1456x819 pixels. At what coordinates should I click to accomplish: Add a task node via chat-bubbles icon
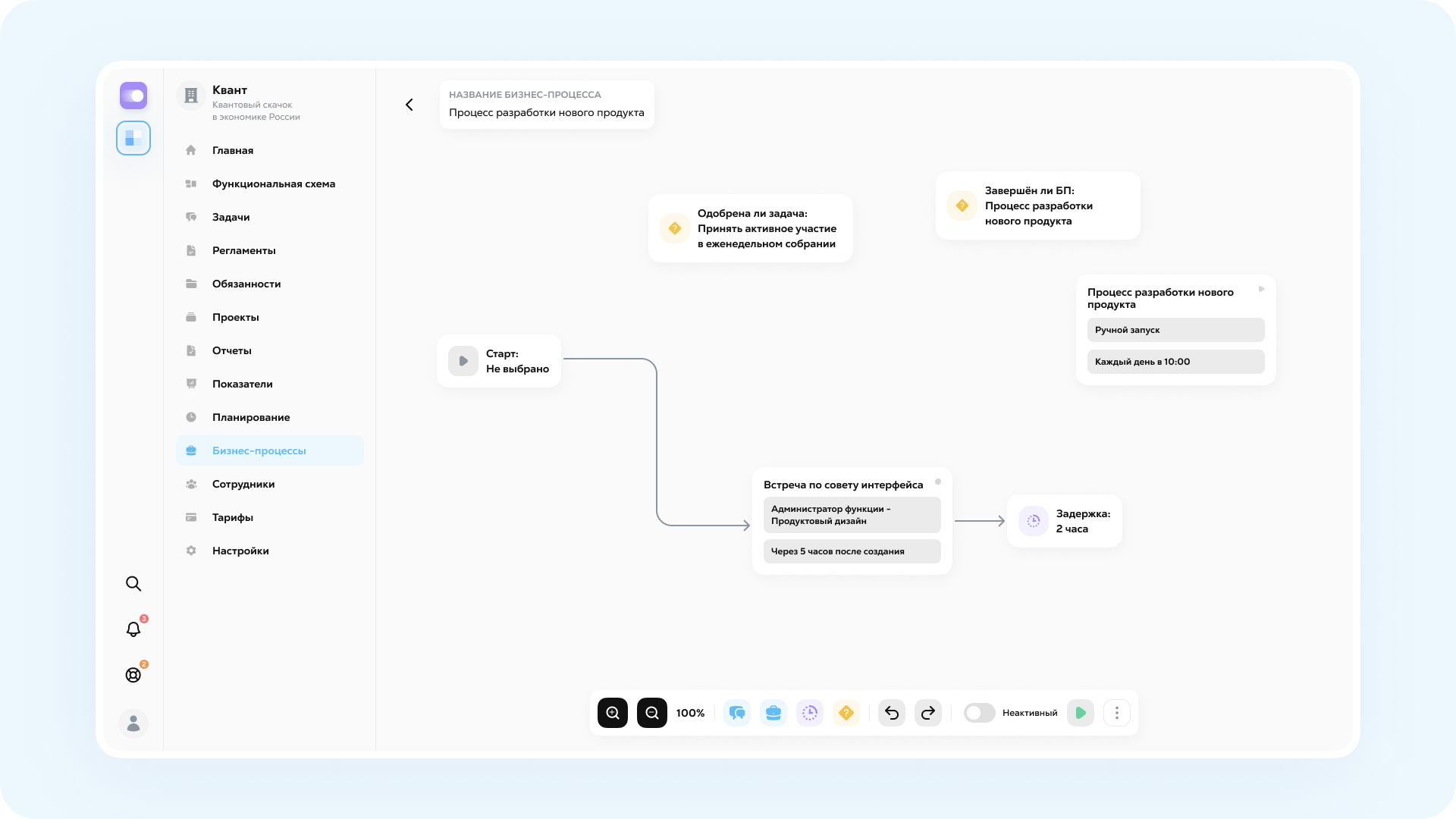tap(736, 713)
